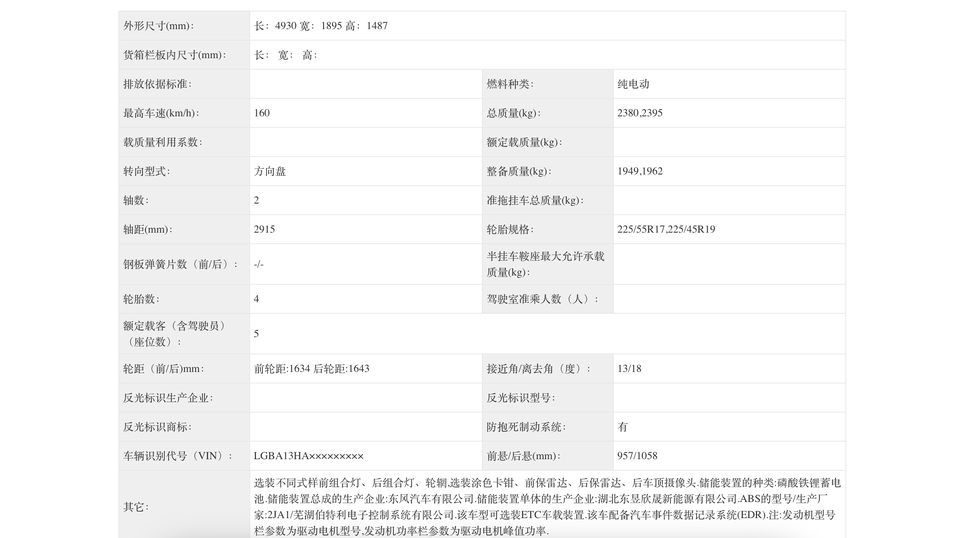Select the VIN value LGBA13HA
Image resolution: width=960 pixels, height=538 pixels.
point(309,455)
